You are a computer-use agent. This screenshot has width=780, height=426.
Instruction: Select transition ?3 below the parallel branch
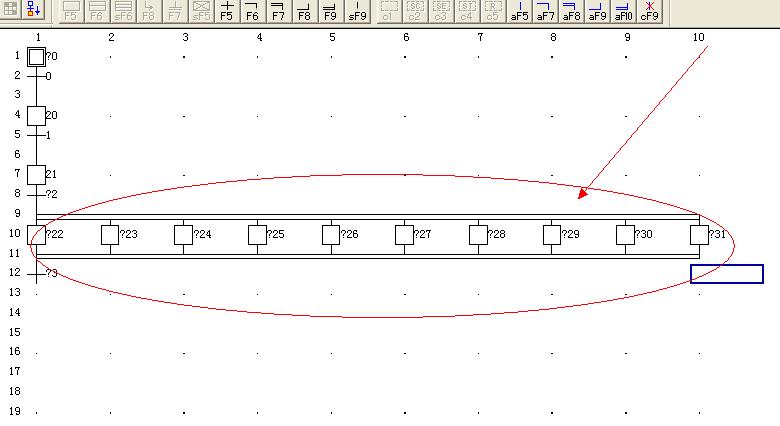click(36, 273)
